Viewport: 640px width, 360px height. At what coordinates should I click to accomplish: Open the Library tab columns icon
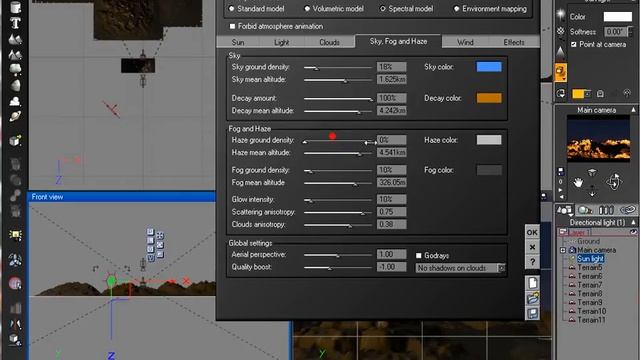pyautogui.click(x=606, y=210)
